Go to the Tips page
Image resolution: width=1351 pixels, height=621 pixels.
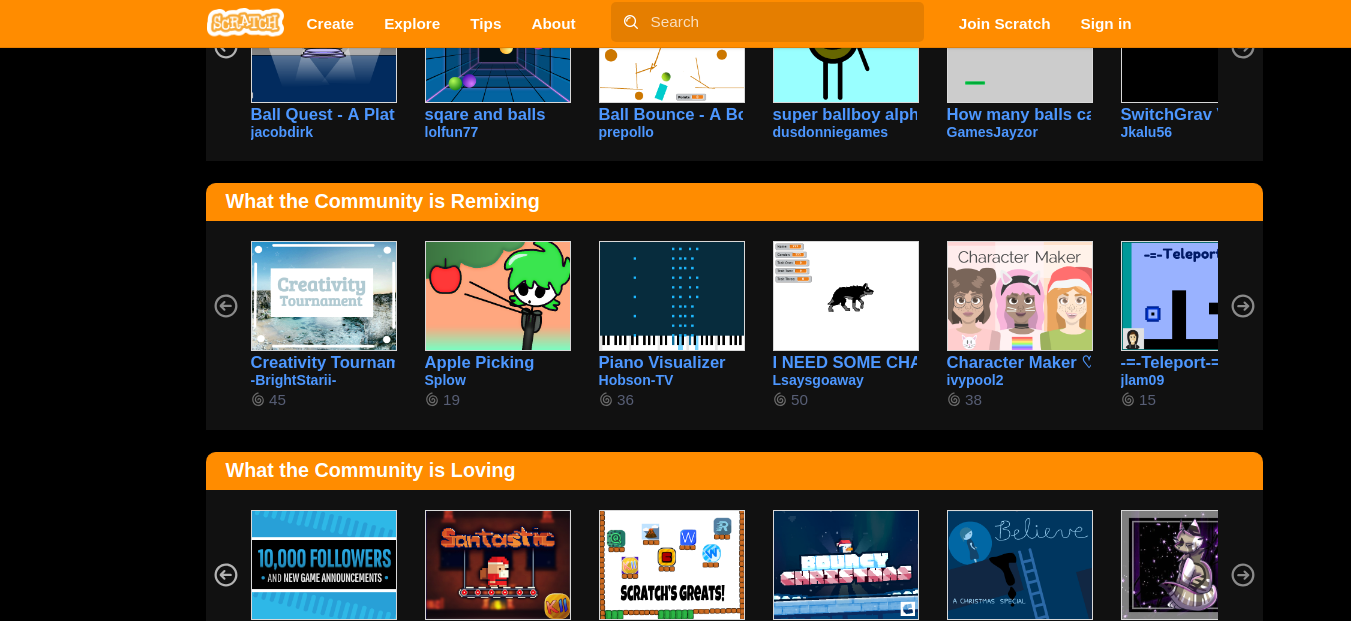tap(485, 24)
